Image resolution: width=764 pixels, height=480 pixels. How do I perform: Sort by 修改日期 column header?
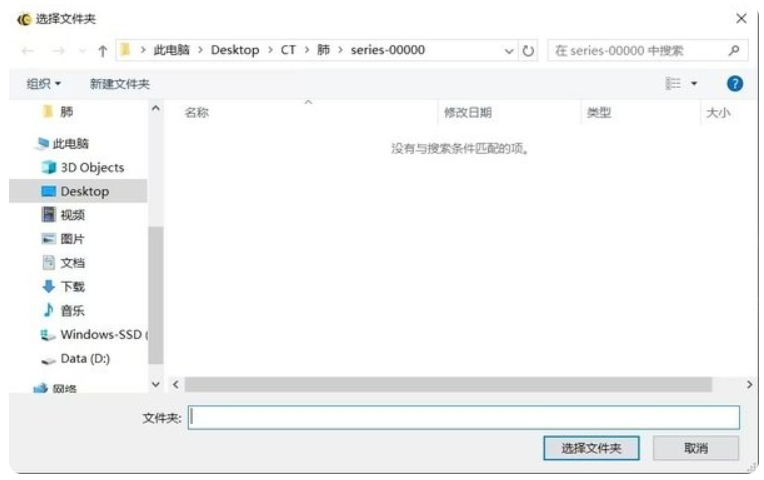468,113
